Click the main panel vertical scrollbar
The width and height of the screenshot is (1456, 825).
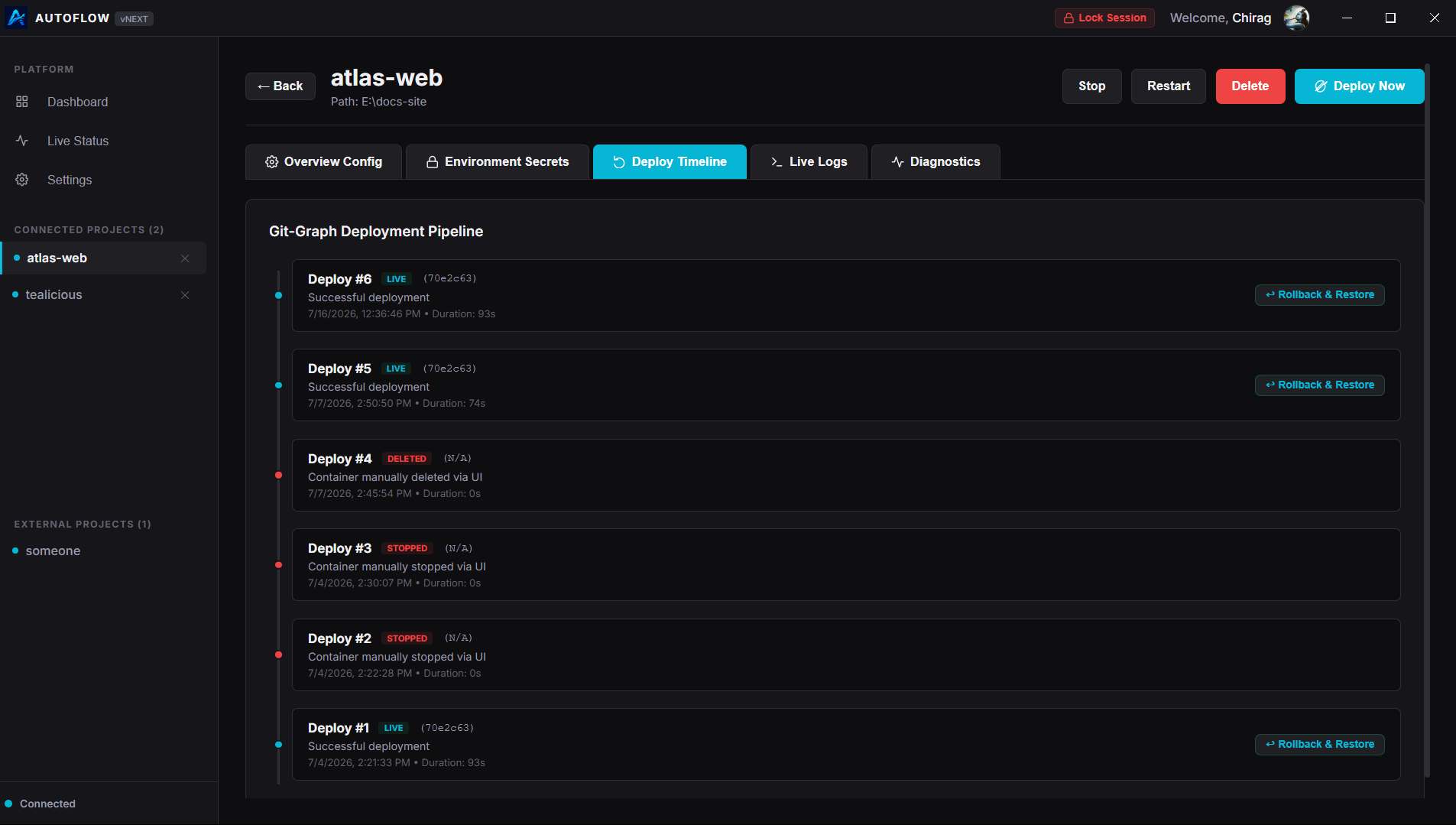tap(1427, 421)
